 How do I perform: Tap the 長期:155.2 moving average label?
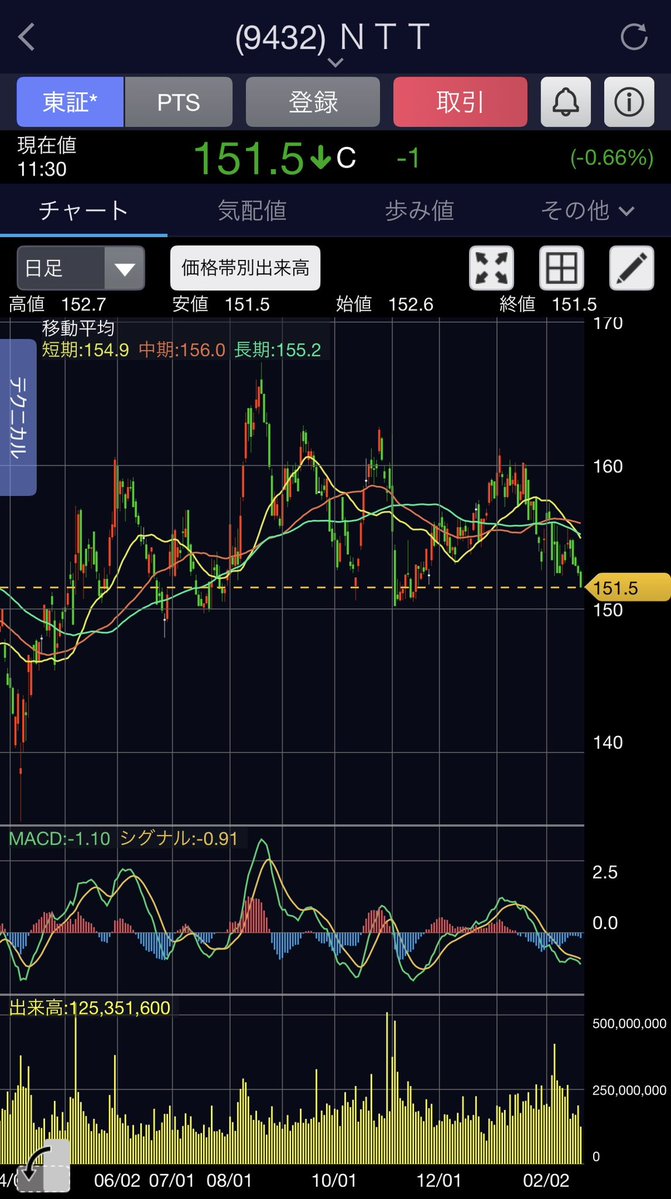277,350
